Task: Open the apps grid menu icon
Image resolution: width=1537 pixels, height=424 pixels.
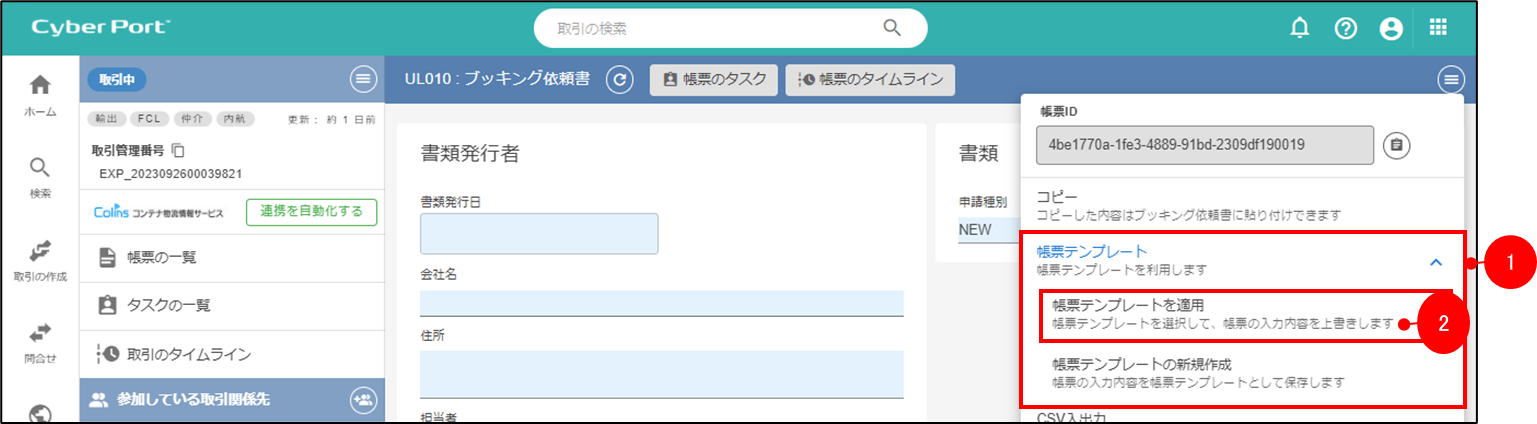Action: tap(1438, 28)
